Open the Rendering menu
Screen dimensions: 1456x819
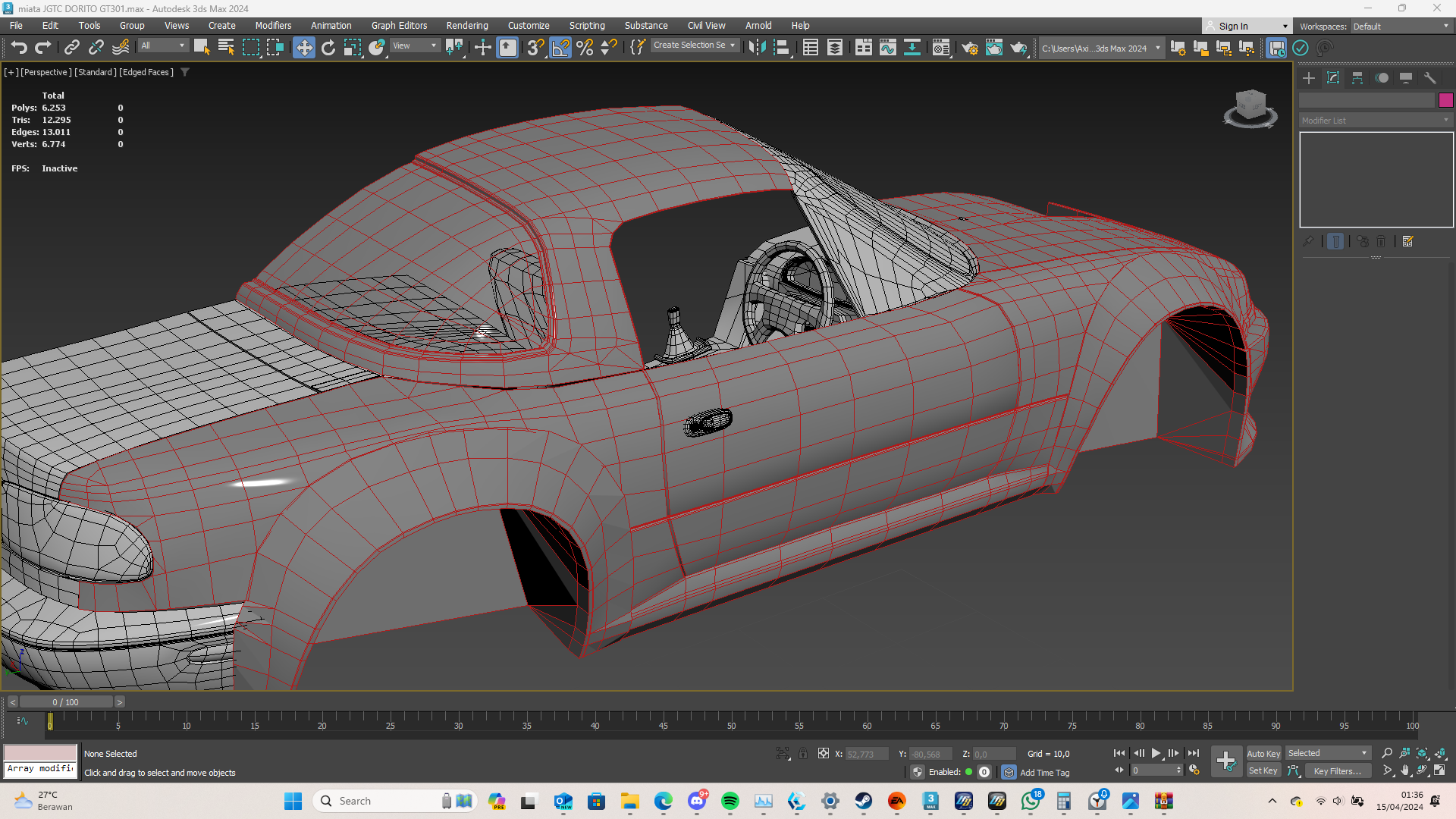tap(466, 25)
